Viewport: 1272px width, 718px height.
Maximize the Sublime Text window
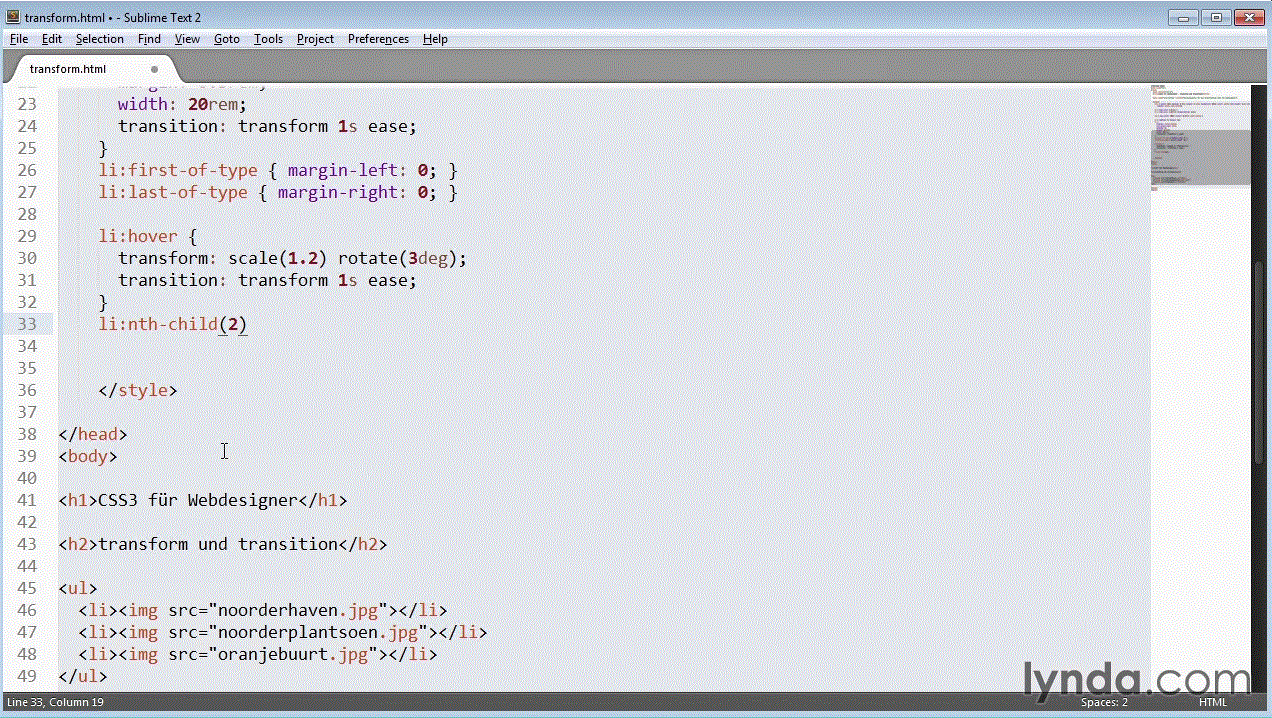click(1215, 16)
